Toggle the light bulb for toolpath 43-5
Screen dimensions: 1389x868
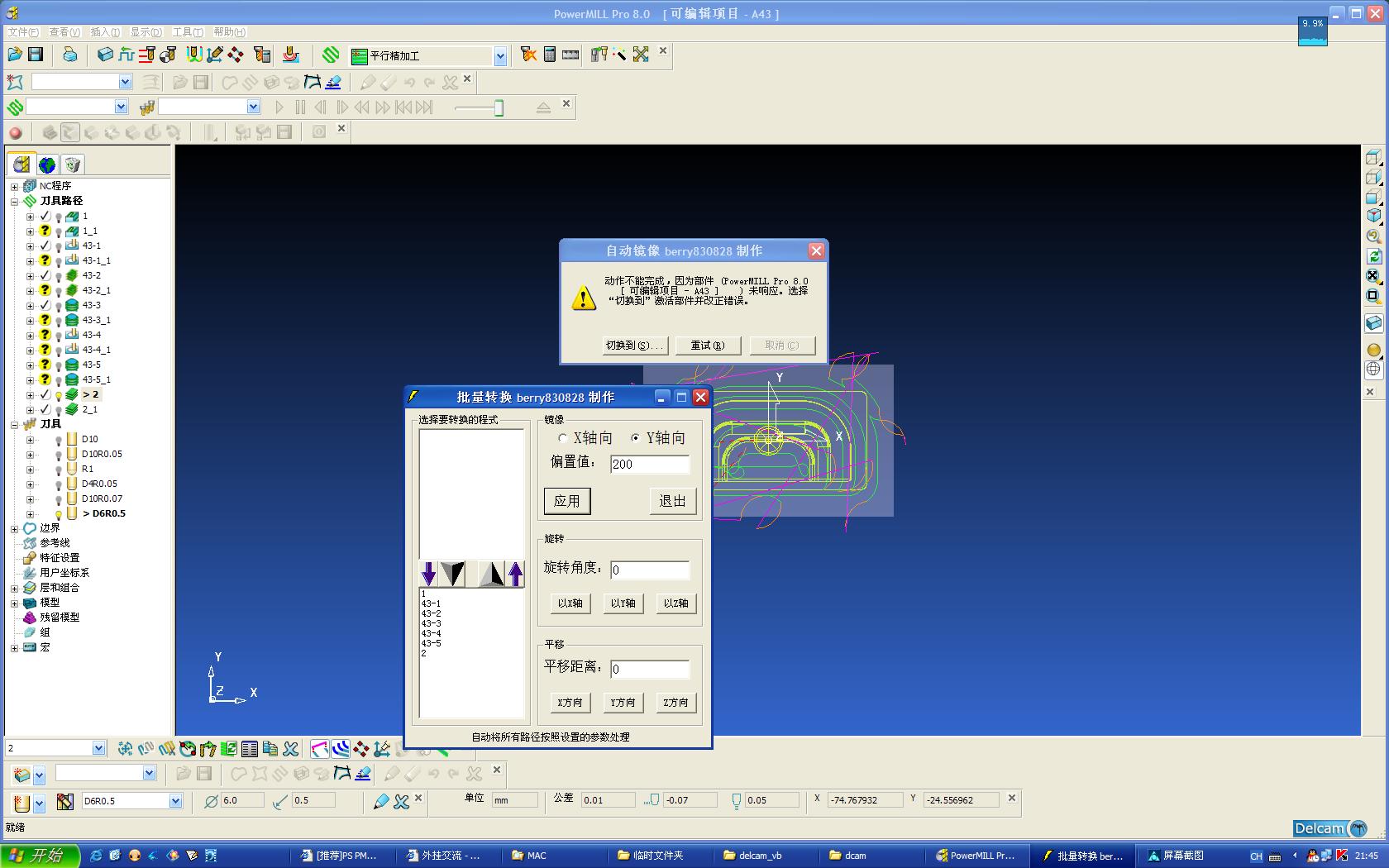59,365
